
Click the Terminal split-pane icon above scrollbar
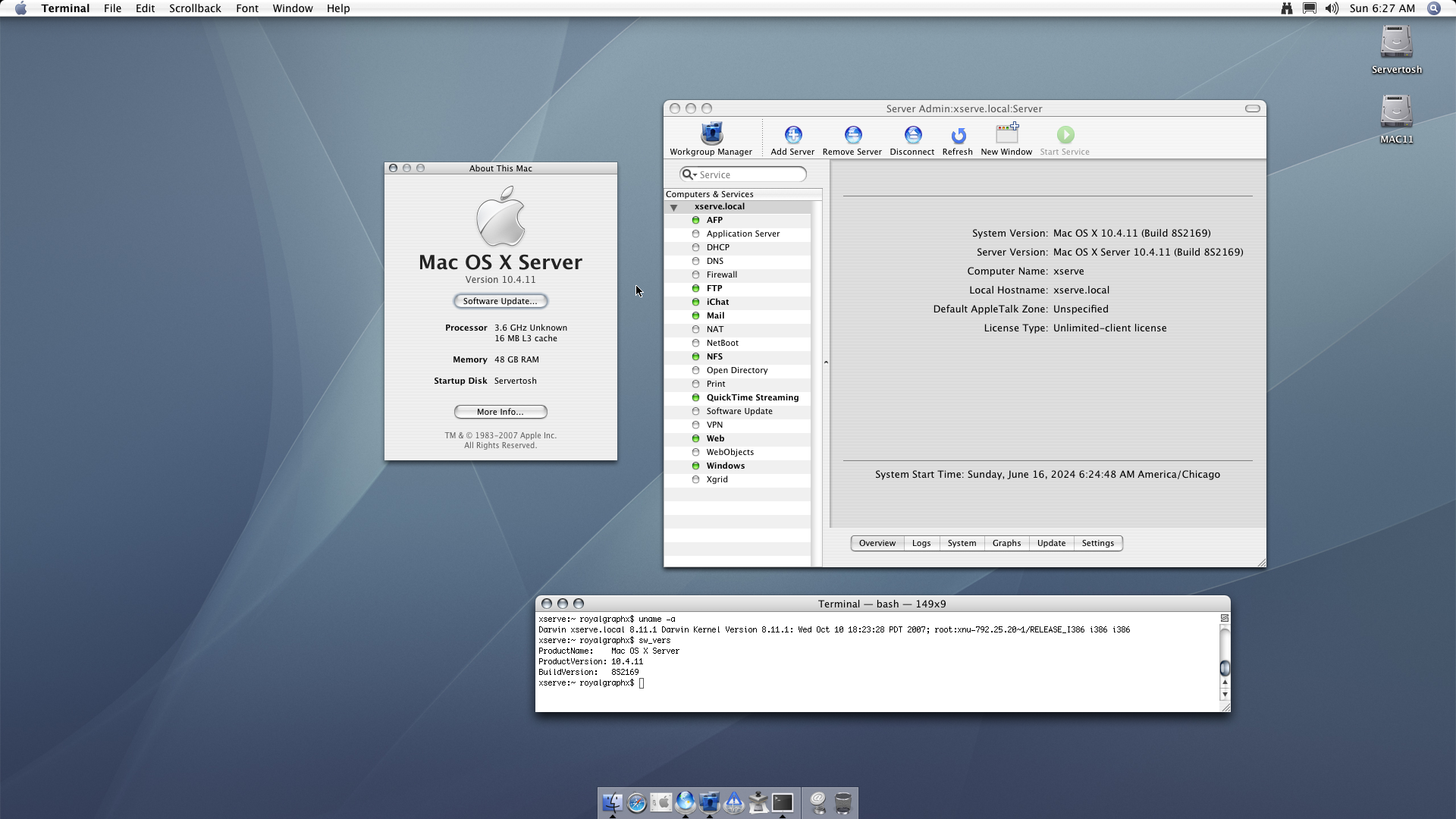tap(1224, 618)
